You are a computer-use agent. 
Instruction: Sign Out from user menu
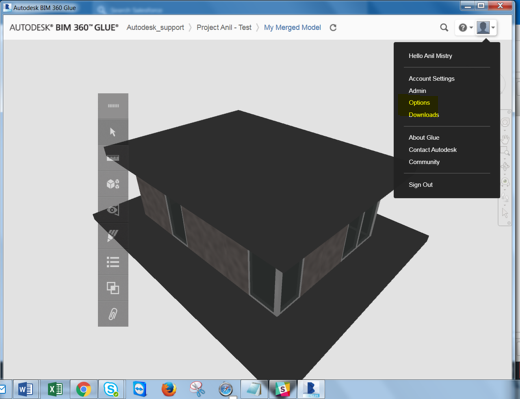(x=420, y=185)
